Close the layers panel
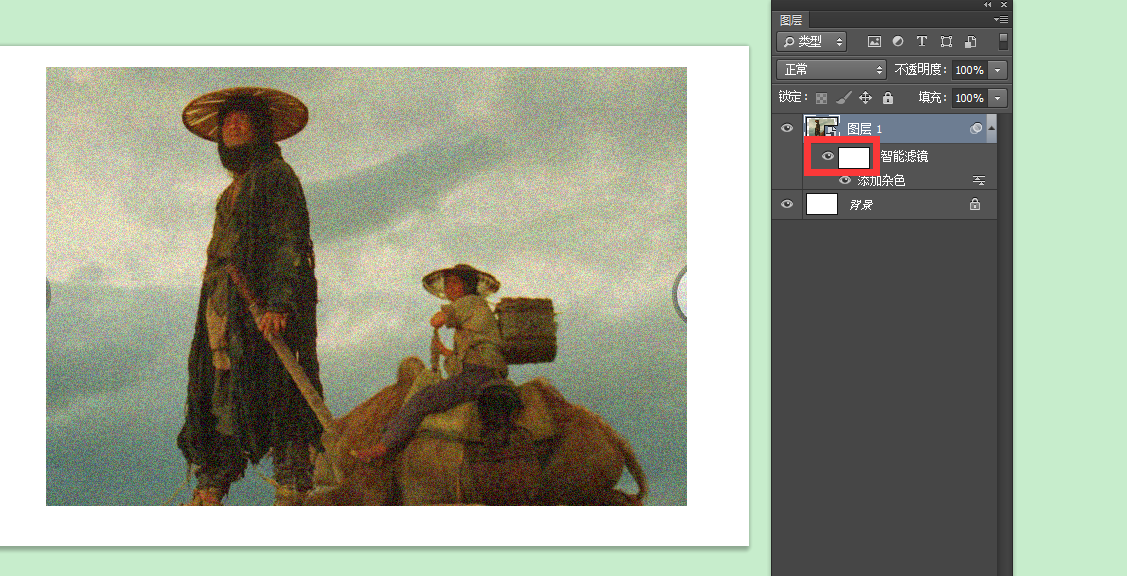The width and height of the screenshot is (1127, 576). pyautogui.click(x=1003, y=4)
